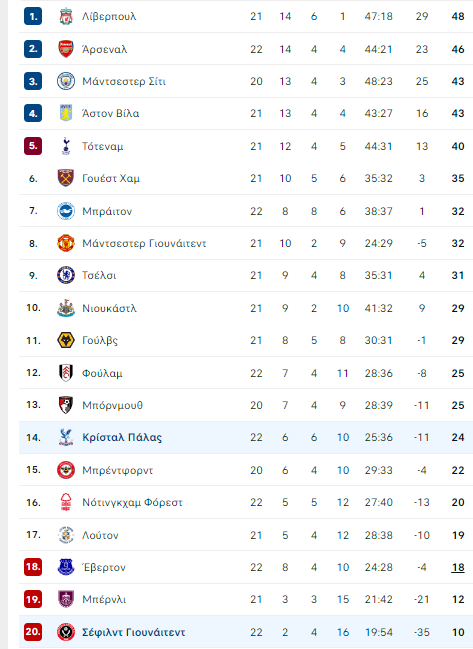Click the Arsenal club crest icon

(66, 49)
